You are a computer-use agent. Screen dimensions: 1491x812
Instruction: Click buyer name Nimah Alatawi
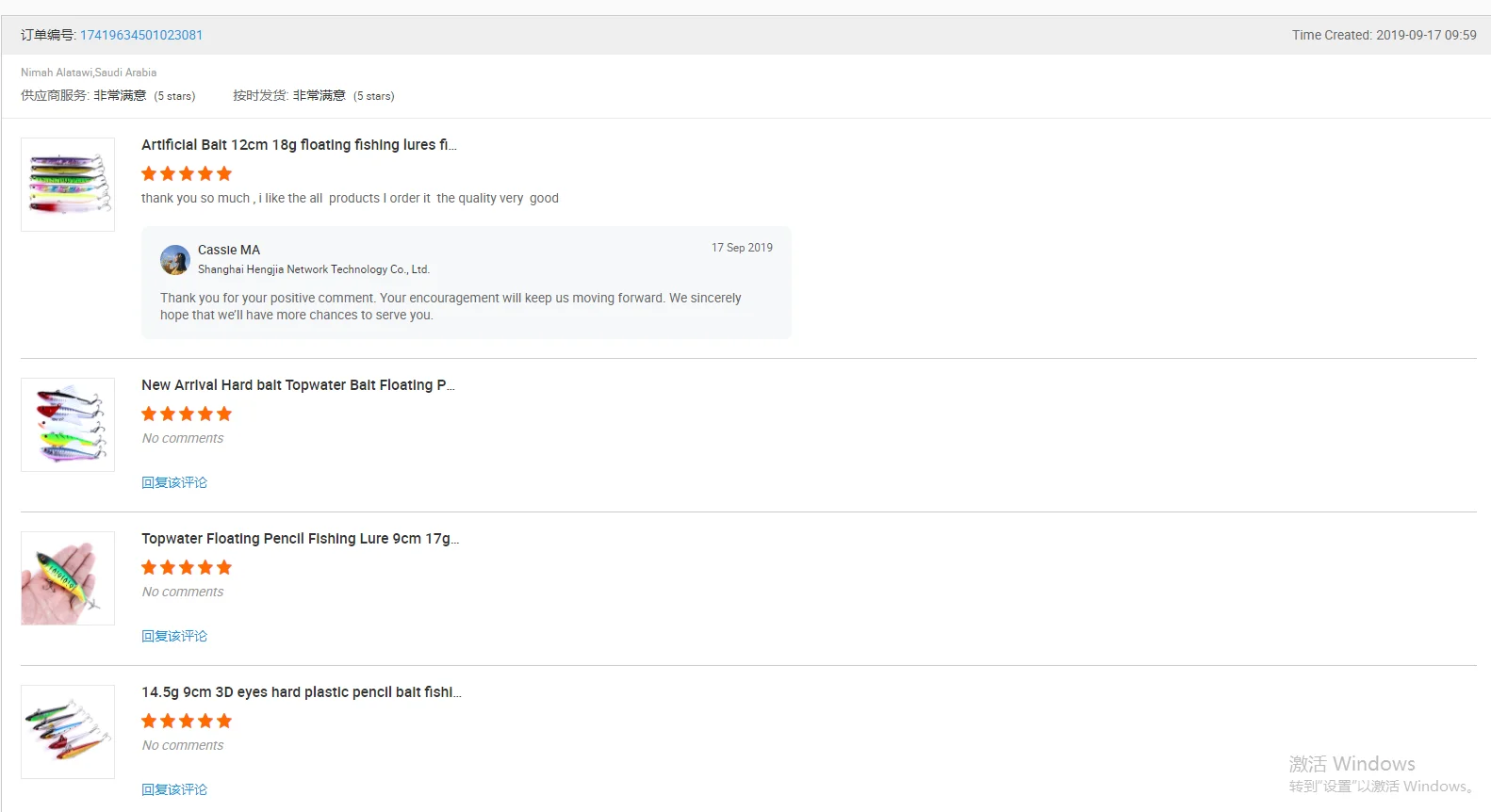[x=57, y=73]
